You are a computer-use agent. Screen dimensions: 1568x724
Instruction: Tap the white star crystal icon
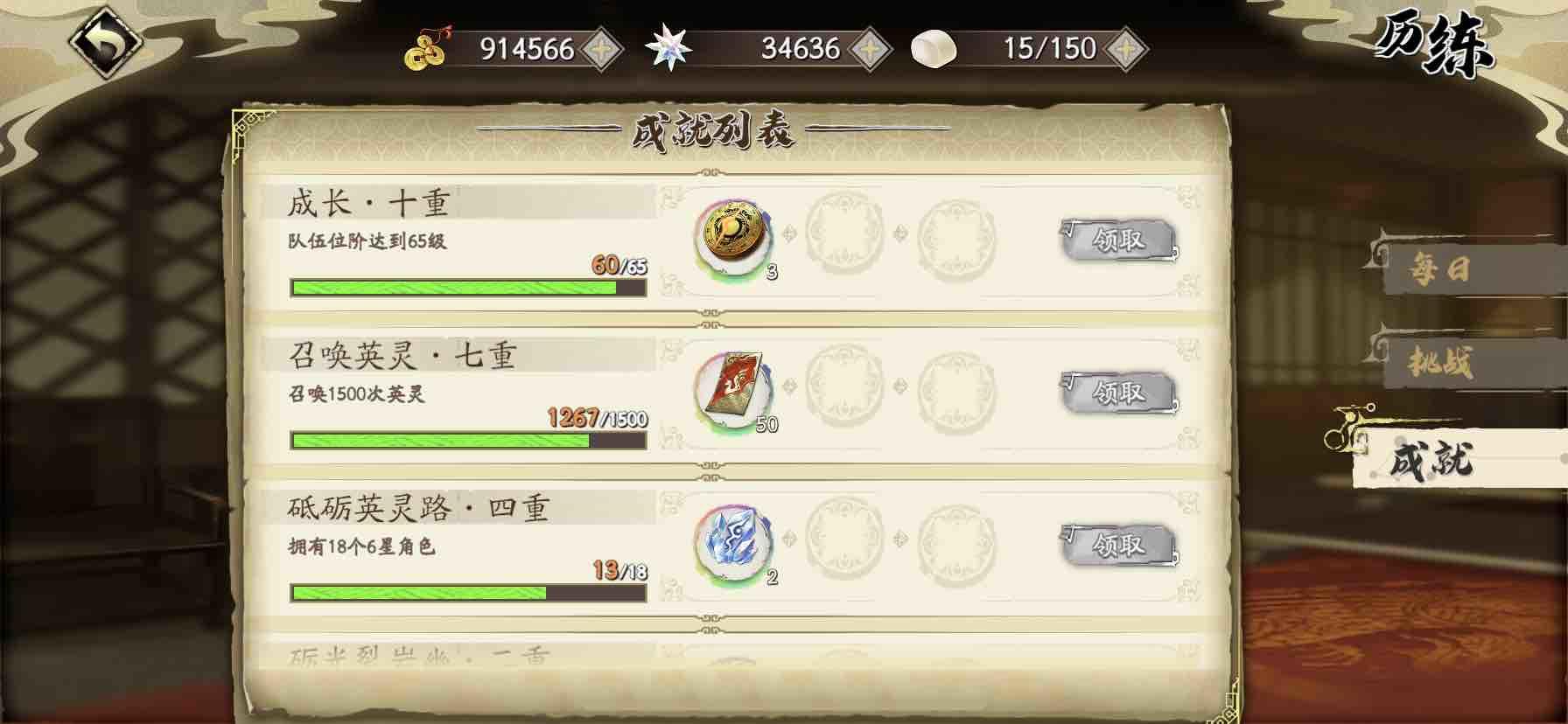668,48
